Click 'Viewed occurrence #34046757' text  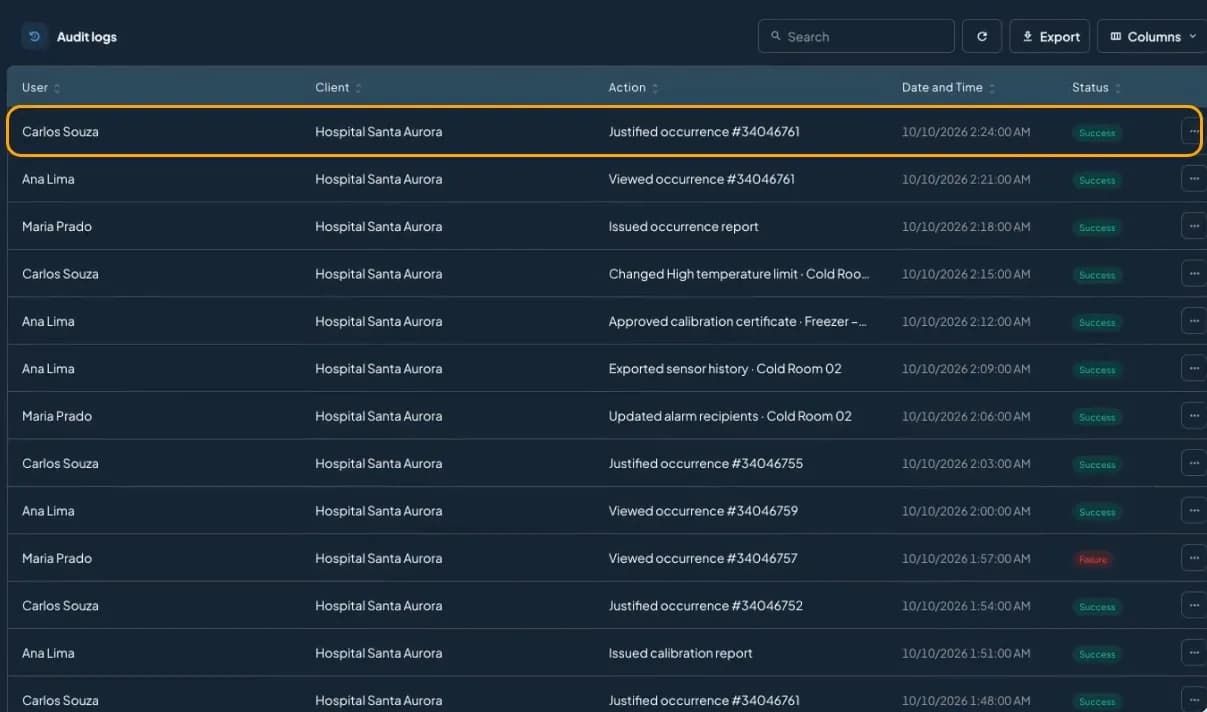[x=703, y=558]
